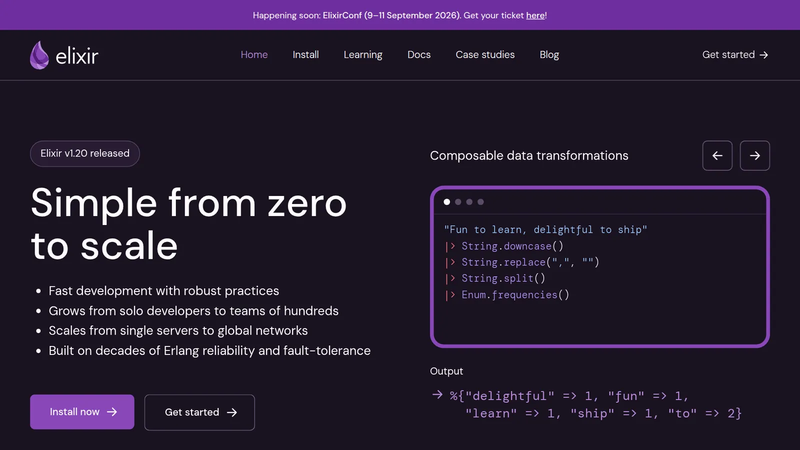Open the Install page in navigation
The height and width of the screenshot is (450, 800).
point(306,55)
